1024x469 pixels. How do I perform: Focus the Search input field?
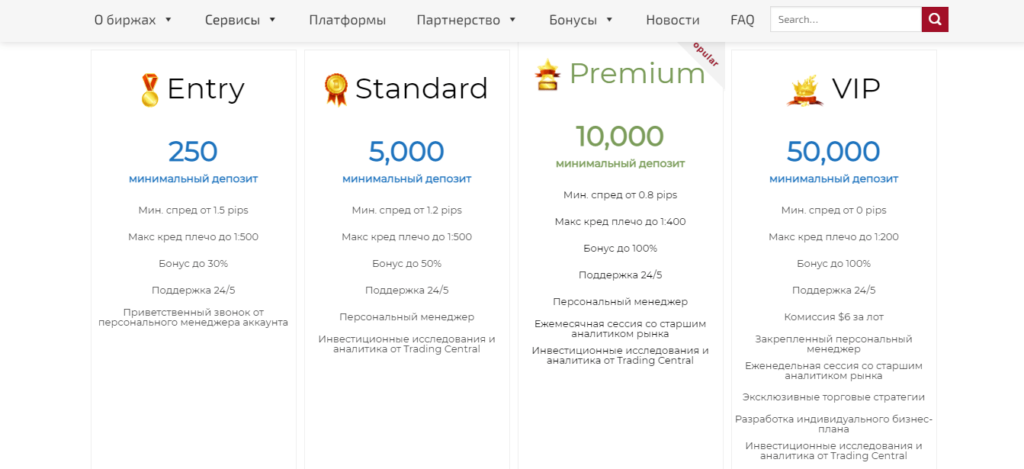[x=846, y=20]
